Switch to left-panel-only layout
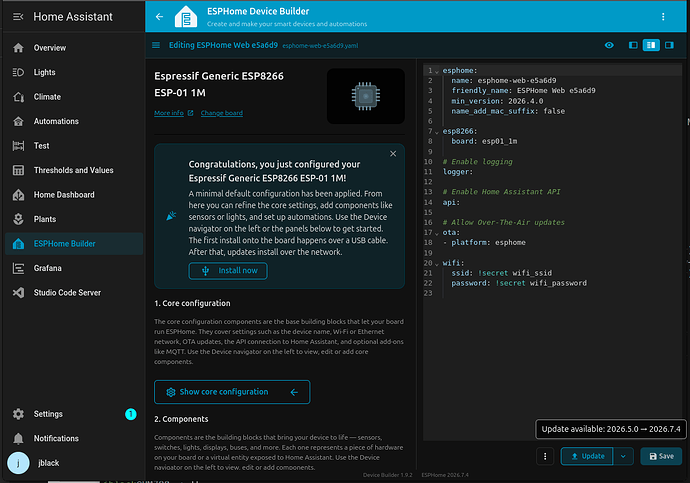The image size is (690, 483). tap(633, 45)
